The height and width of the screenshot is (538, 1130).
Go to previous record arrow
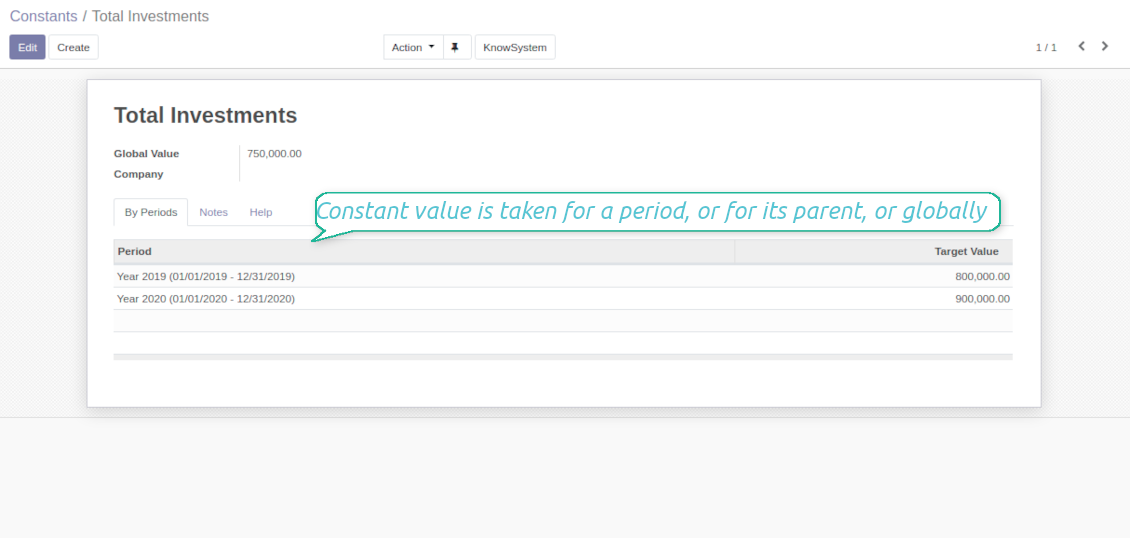point(1081,46)
